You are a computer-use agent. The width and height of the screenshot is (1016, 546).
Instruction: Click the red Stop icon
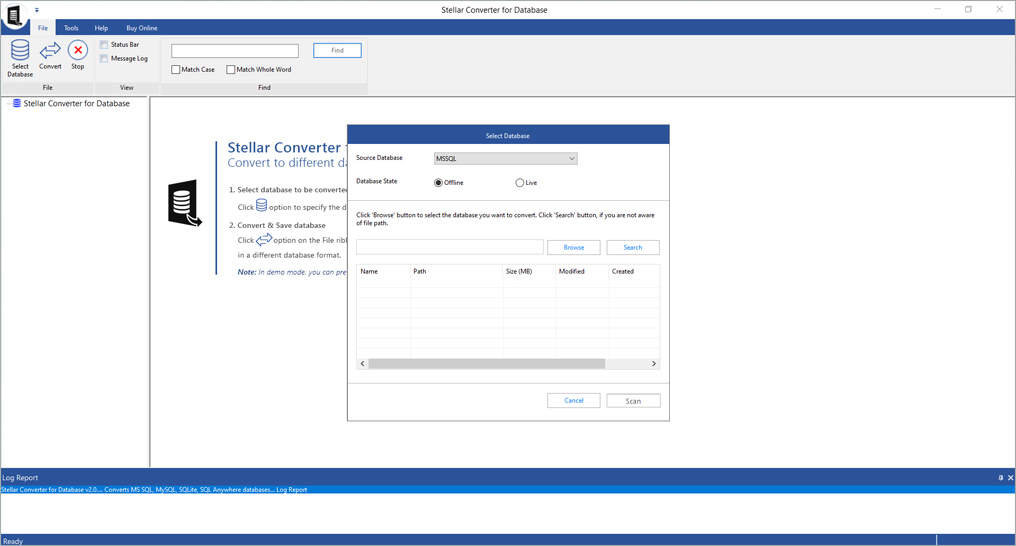point(78,50)
